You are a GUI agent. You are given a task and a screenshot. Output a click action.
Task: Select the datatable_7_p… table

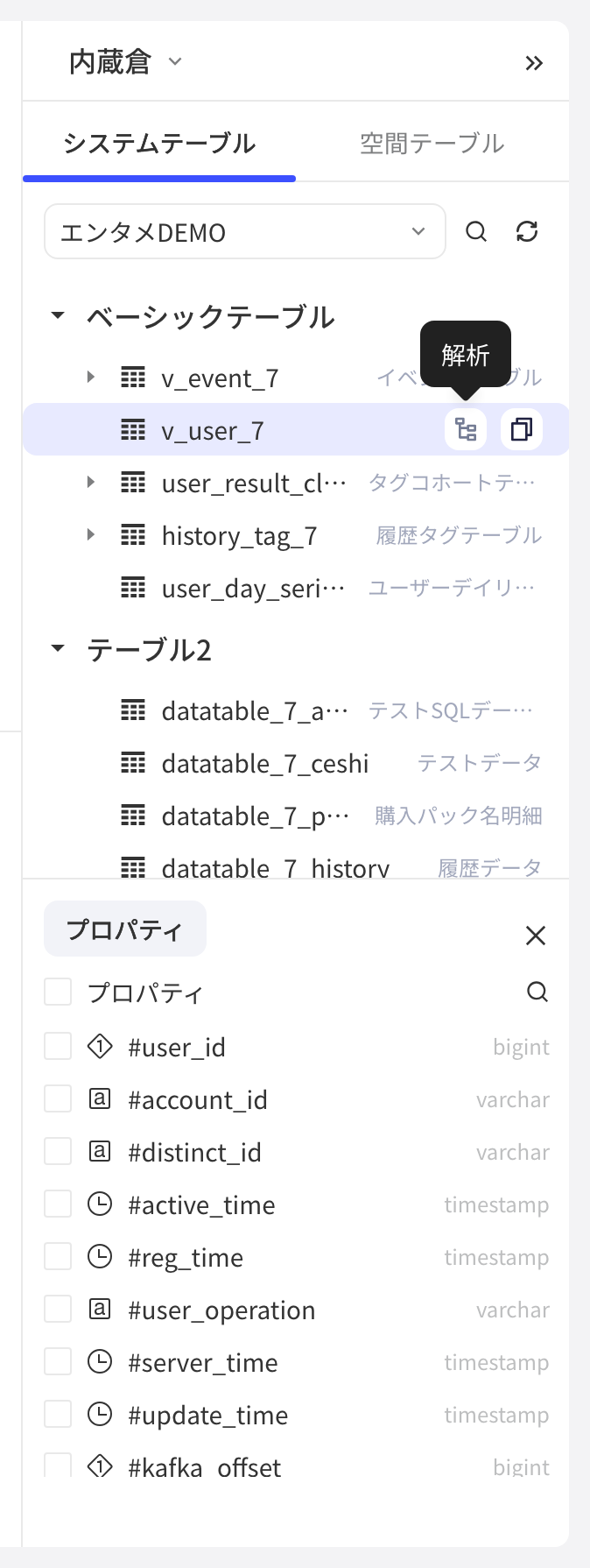point(256,816)
